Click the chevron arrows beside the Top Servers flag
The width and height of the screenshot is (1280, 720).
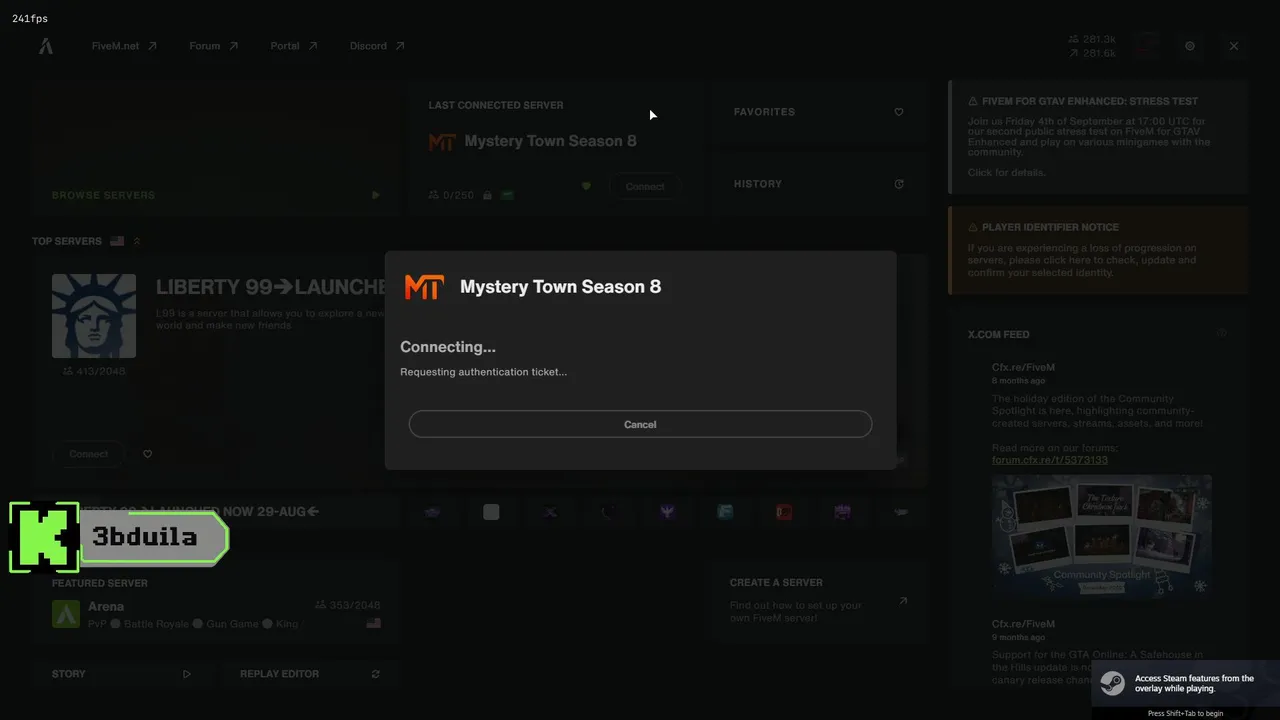[x=137, y=241]
